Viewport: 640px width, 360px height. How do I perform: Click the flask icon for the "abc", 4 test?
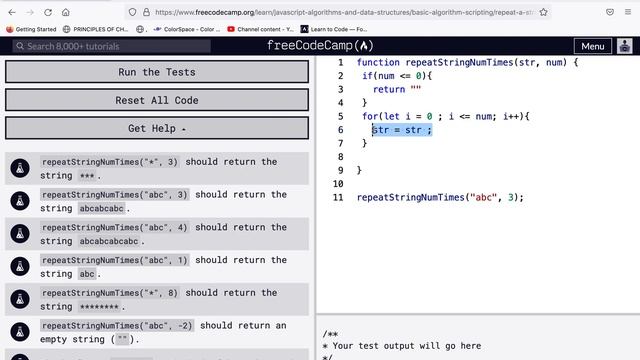tap(20, 233)
